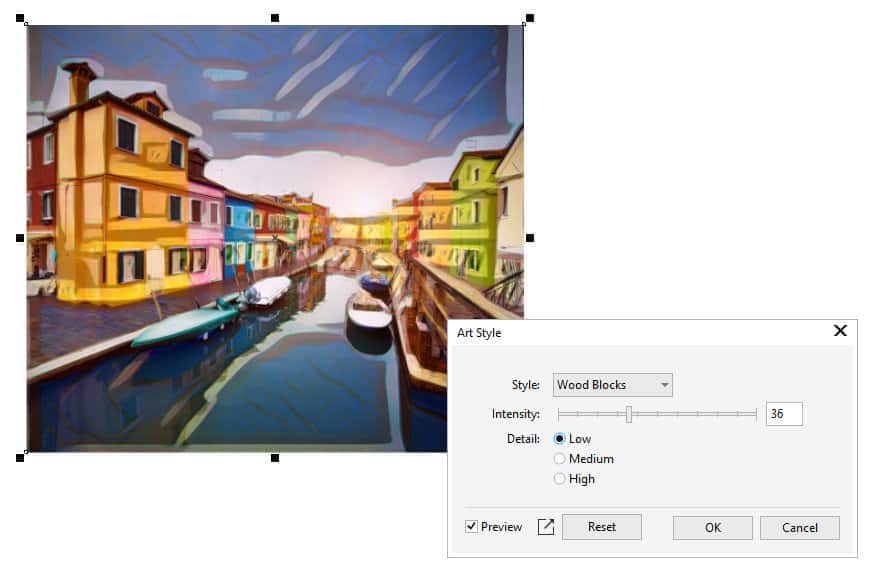
Task: Click the Reset button
Action: [602, 527]
